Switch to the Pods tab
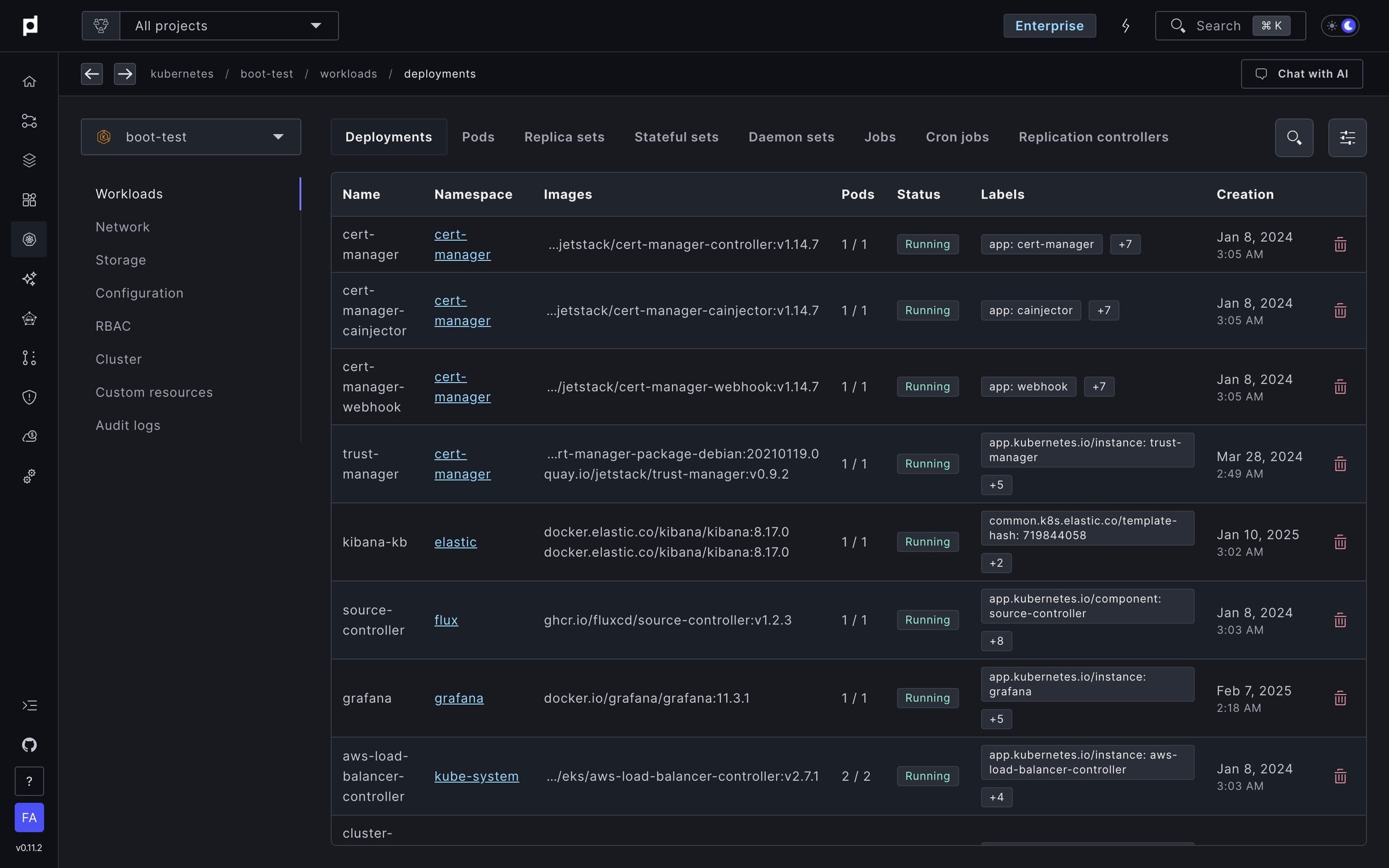The width and height of the screenshot is (1389, 868). 478,137
